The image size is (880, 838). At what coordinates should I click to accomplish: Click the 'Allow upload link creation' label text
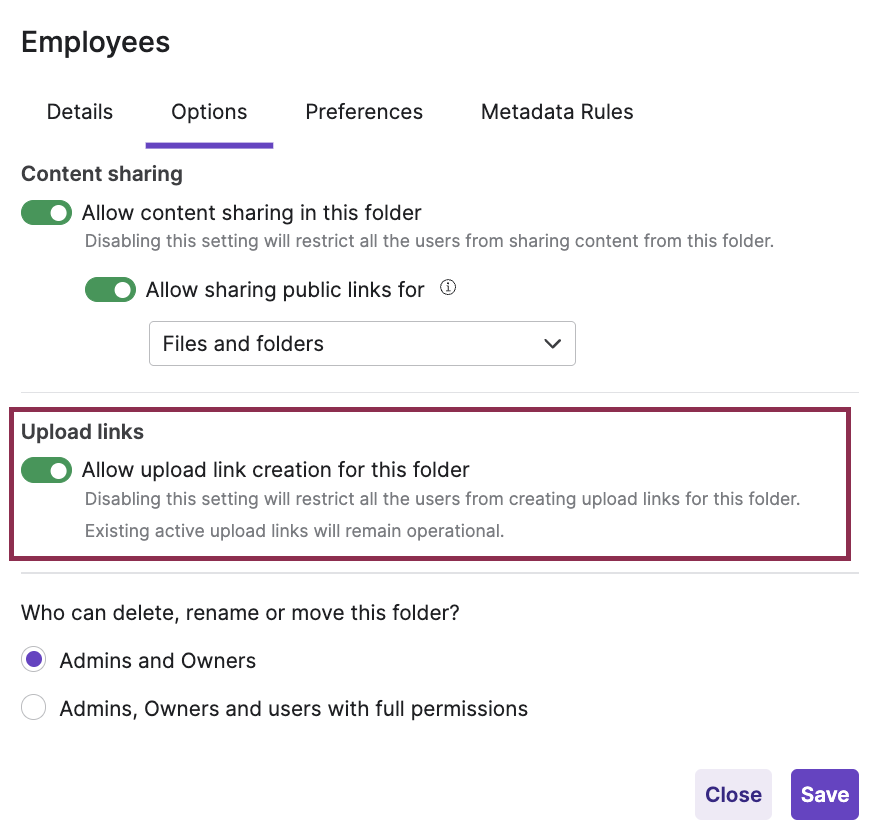[x=275, y=470]
